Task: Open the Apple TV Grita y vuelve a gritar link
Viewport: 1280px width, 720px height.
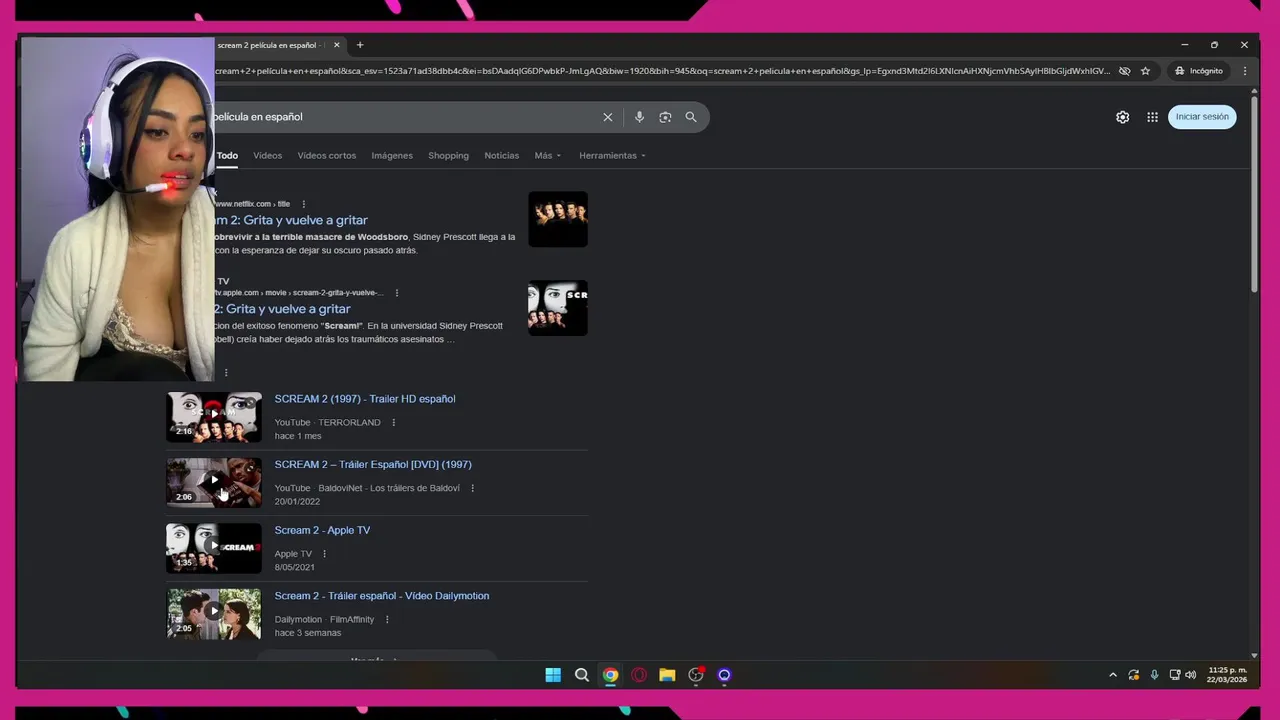Action: (282, 309)
